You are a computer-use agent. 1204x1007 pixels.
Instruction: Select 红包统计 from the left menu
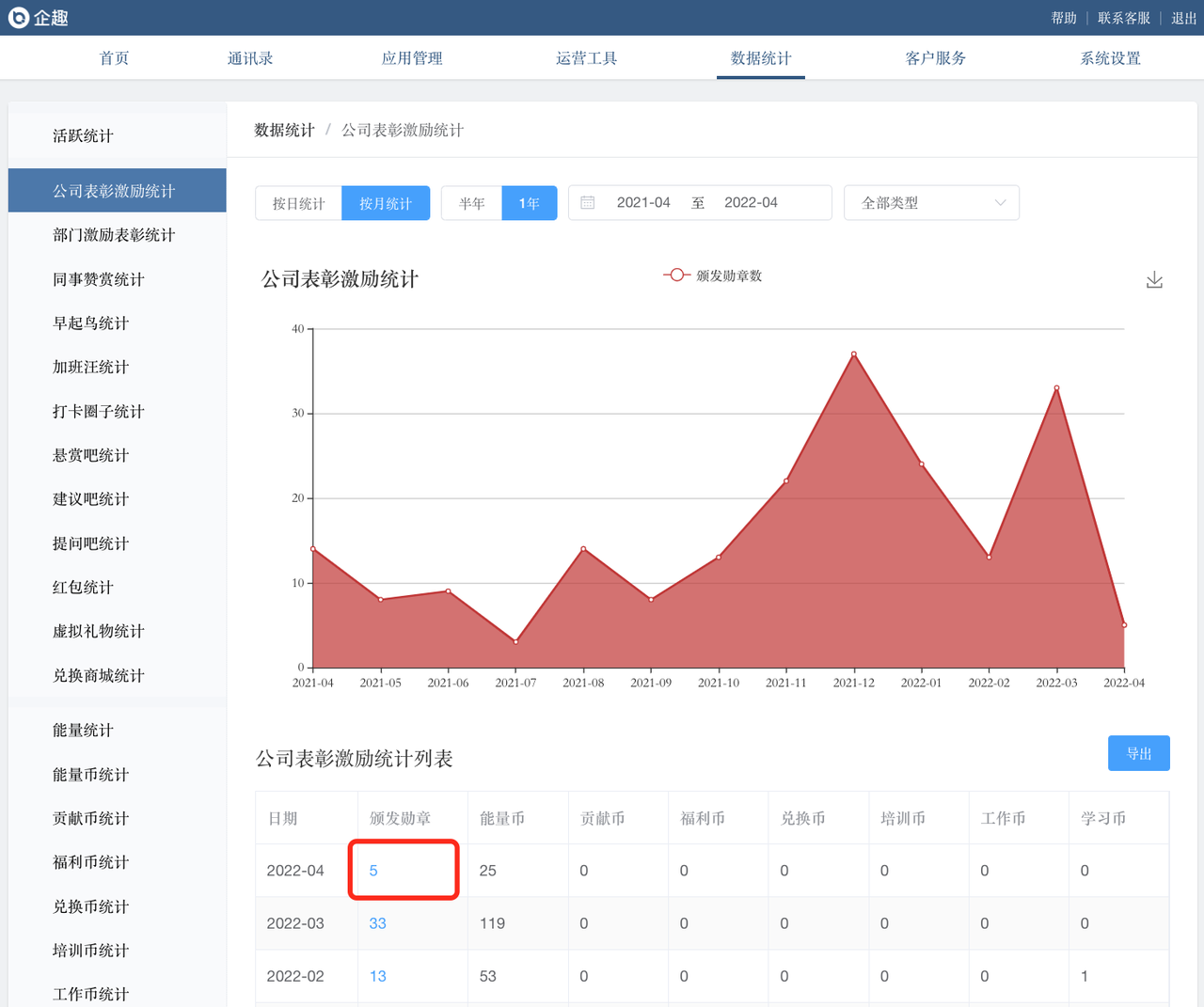[83, 588]
